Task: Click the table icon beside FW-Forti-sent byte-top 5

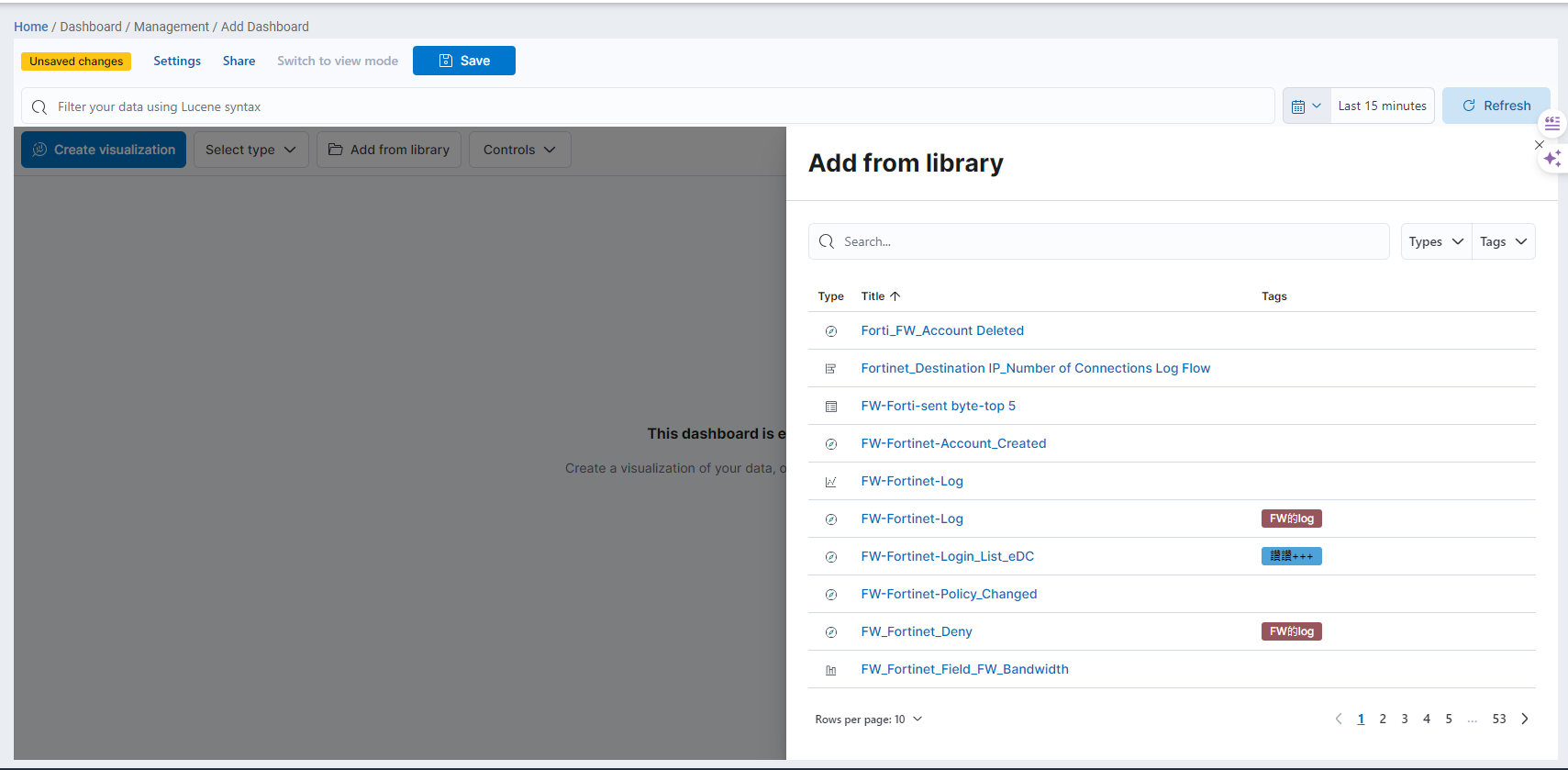Action: (831, 407)
